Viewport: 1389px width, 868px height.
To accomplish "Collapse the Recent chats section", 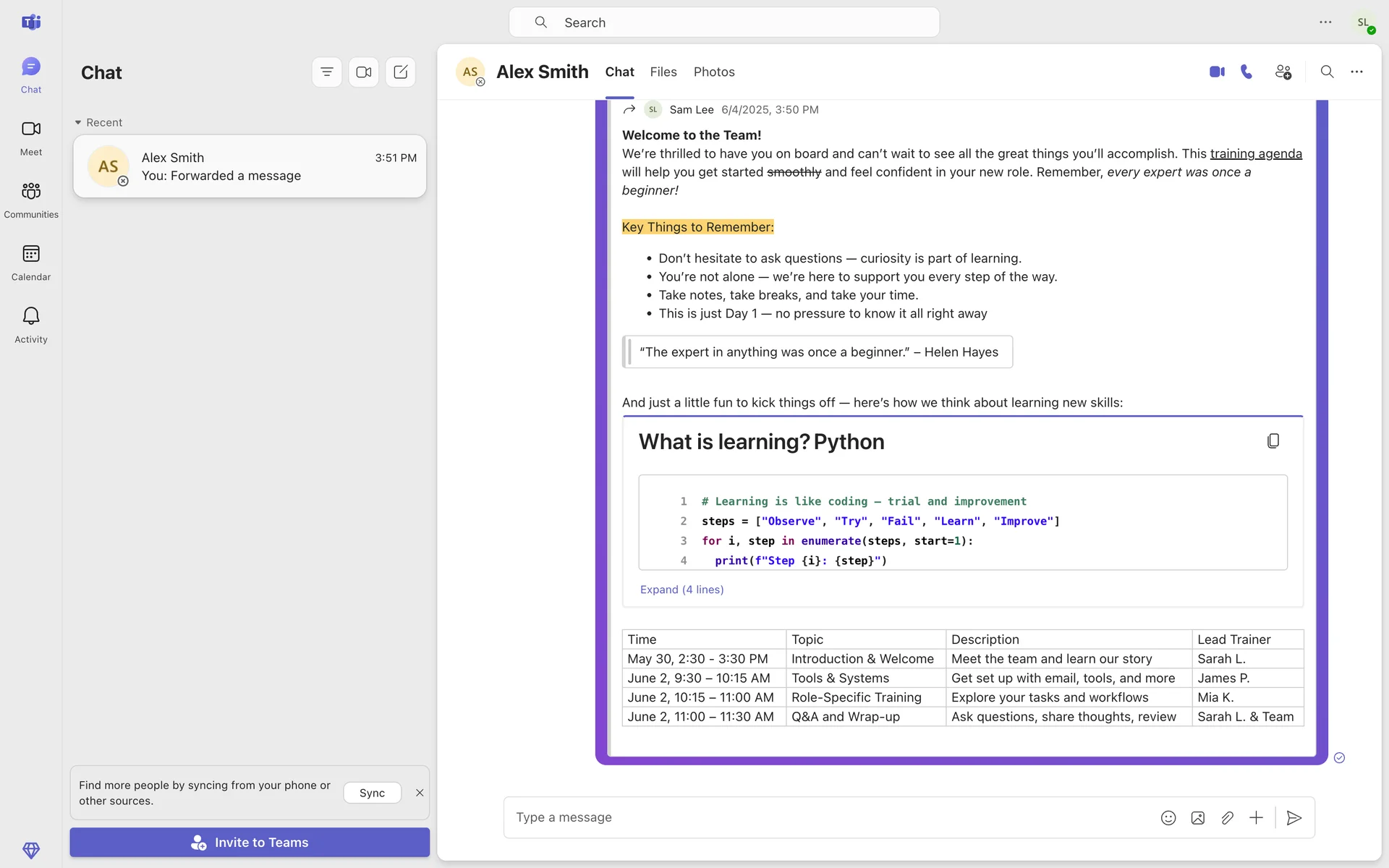I will point(78,122).
